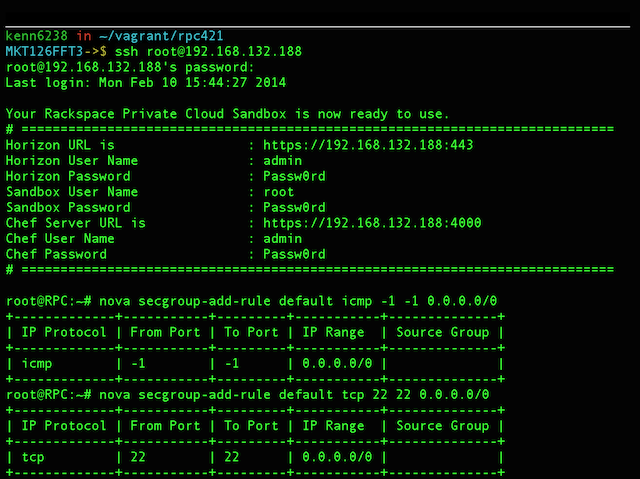Select the Sandbox Password value Passw0rd
This screenshot has height=479, width=640.
pos(294,208)
